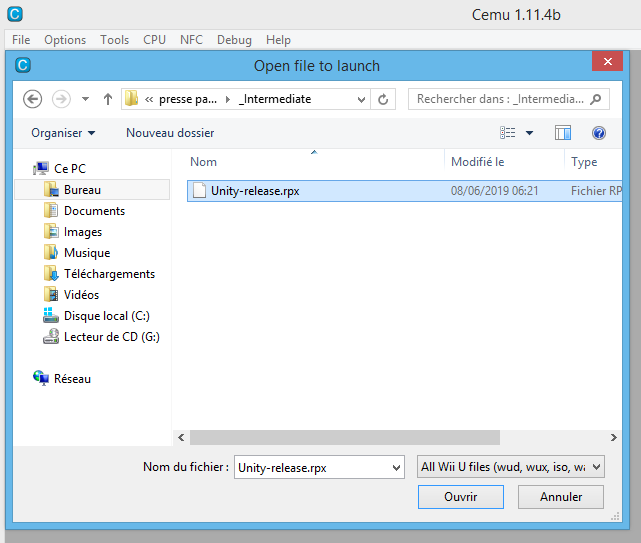Image resolution: width=641 pixels, height=543 pixels.
Task: Open the Options menu in Cemu
Action: pyautogui.click(x=65, y=40)
